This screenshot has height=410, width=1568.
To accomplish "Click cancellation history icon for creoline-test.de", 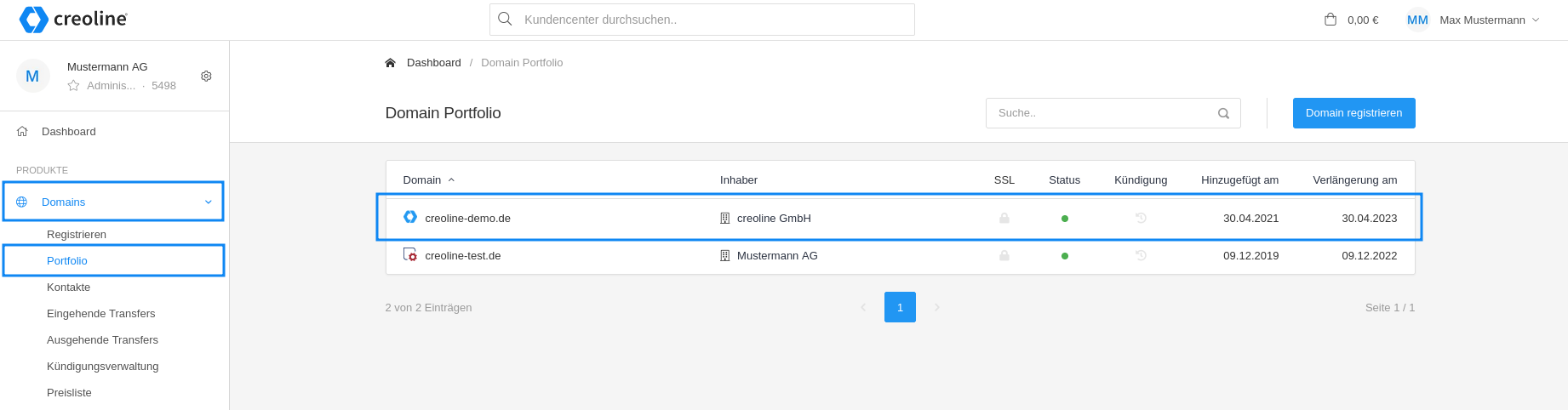I will pyautogui.click(x=1141, y=256).
